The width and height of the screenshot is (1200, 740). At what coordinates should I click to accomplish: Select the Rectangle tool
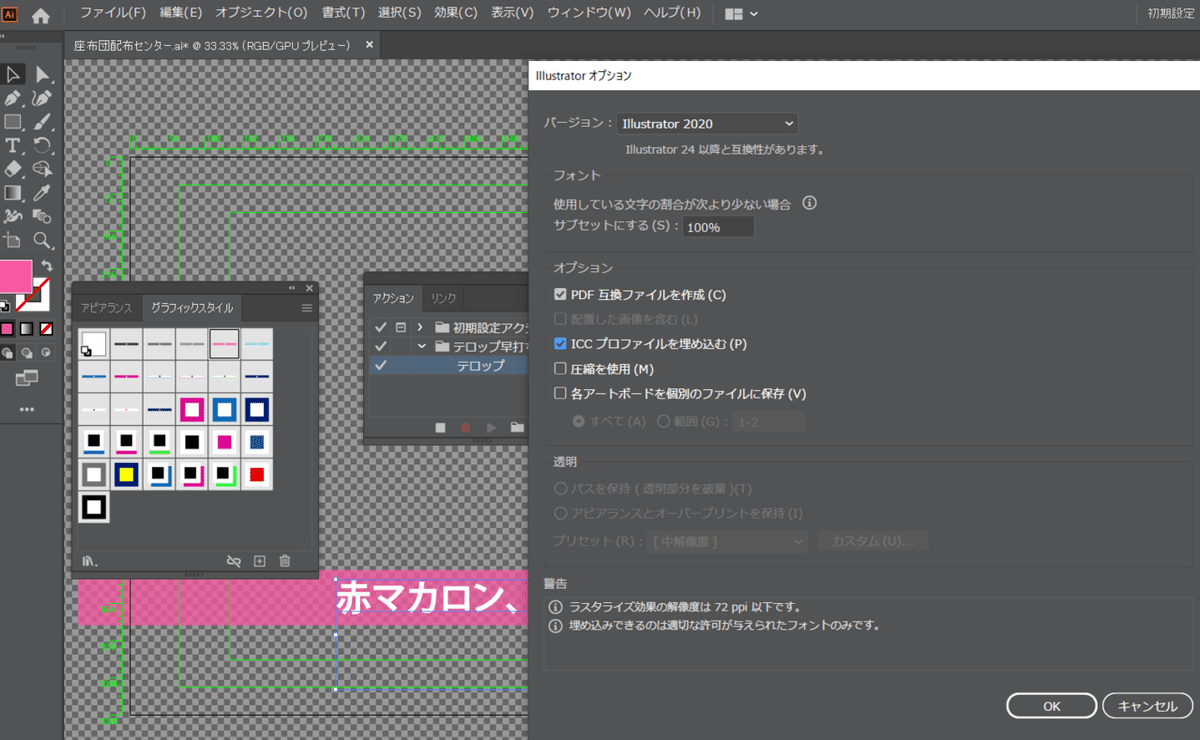pyautogui.click(x=13, y=122)
